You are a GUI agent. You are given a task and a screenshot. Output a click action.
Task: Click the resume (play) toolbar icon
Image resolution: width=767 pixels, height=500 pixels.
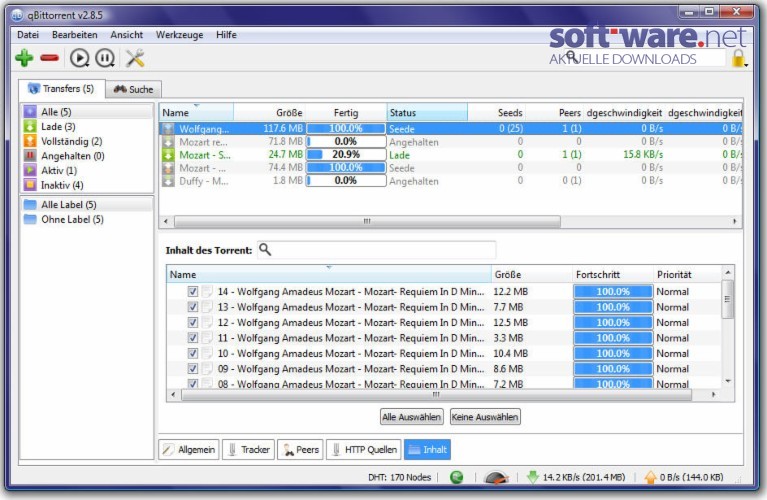79,58
